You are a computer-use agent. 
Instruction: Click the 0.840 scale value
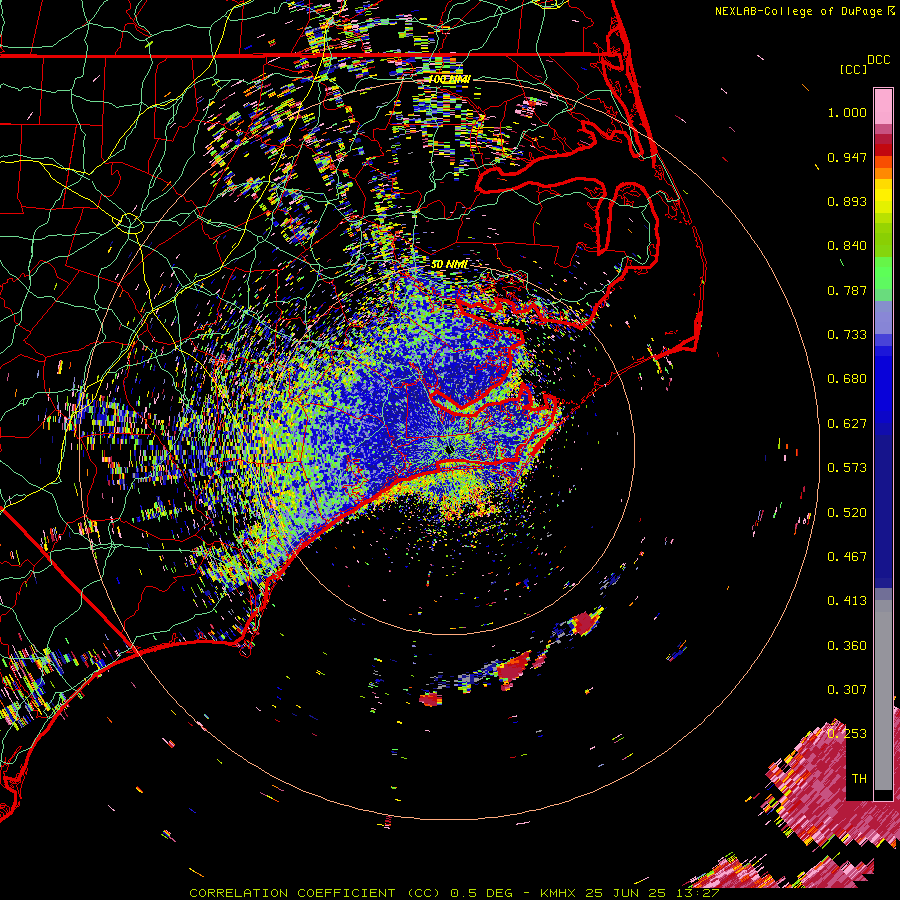coord(847,246)
